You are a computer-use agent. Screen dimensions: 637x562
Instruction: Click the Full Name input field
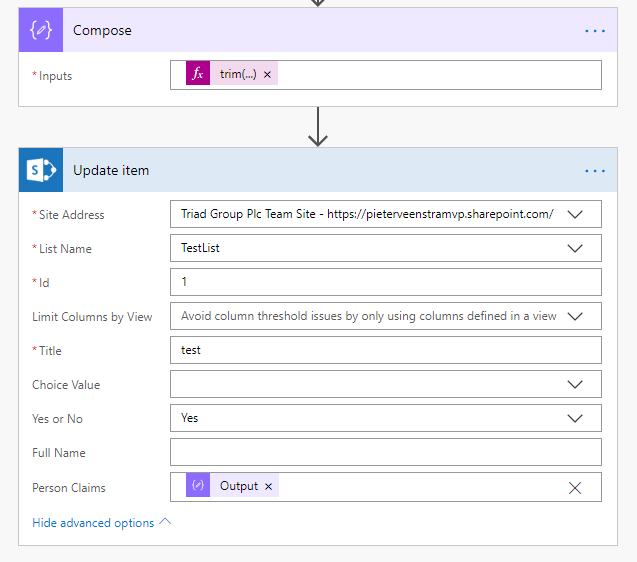(x=386, y=452)
